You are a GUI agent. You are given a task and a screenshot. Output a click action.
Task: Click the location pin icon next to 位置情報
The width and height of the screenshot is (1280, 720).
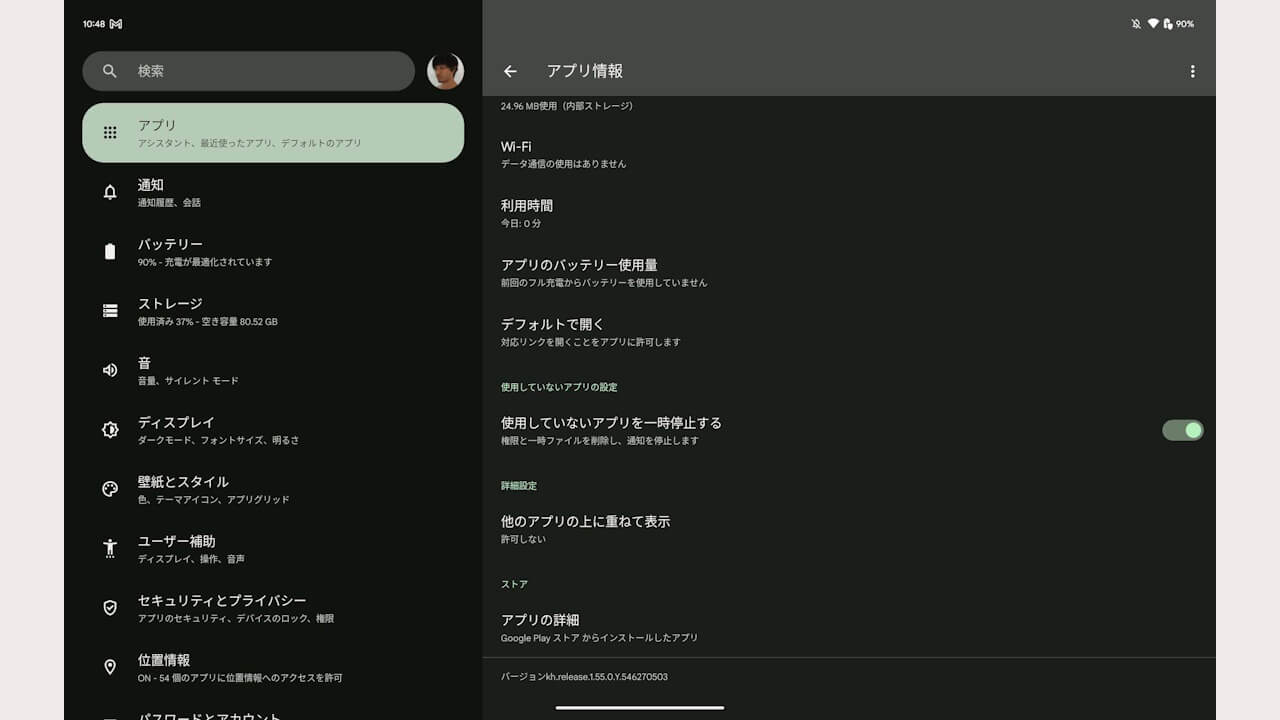coord(110,667)
